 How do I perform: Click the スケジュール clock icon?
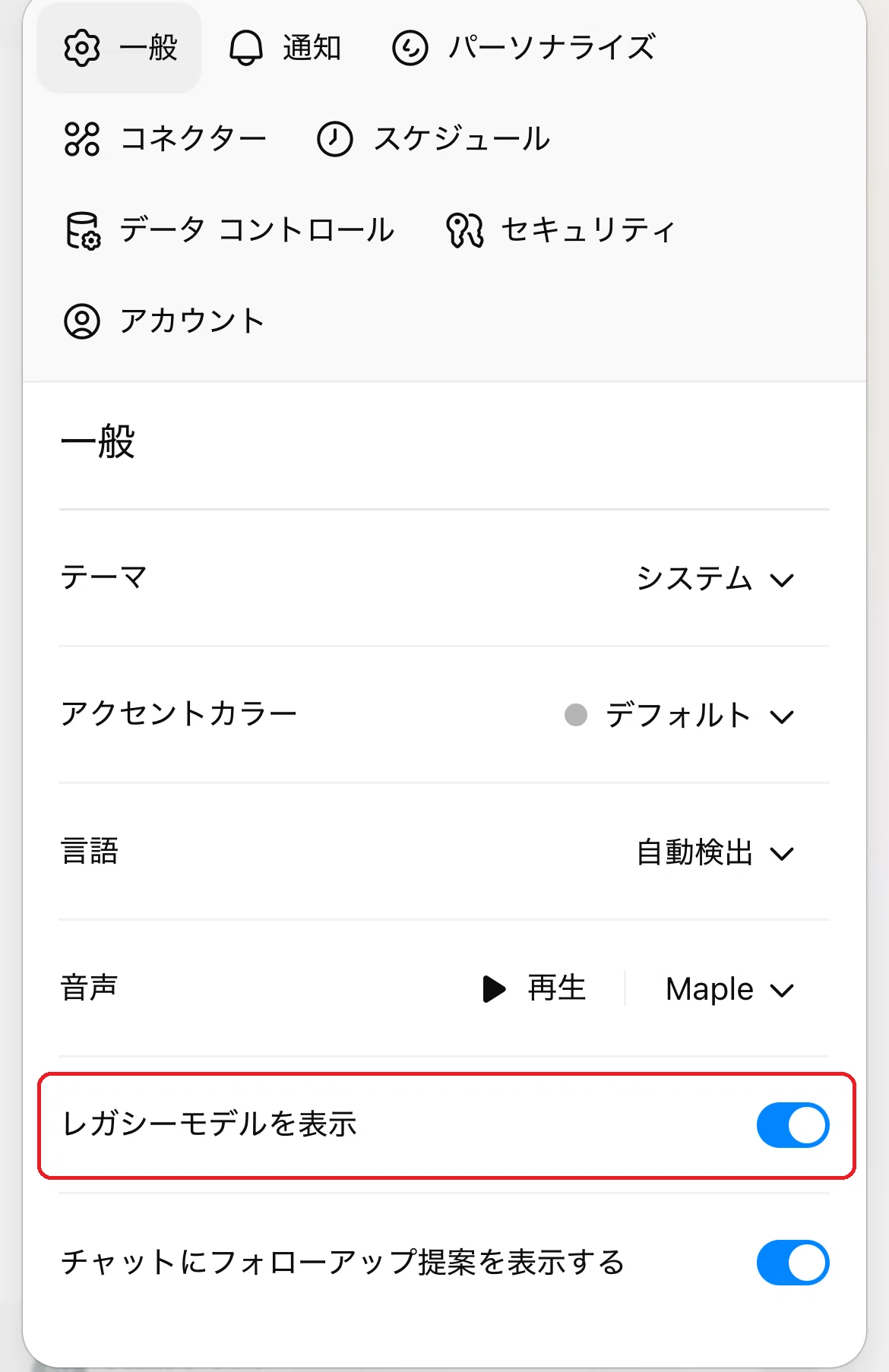pos(334,139)
